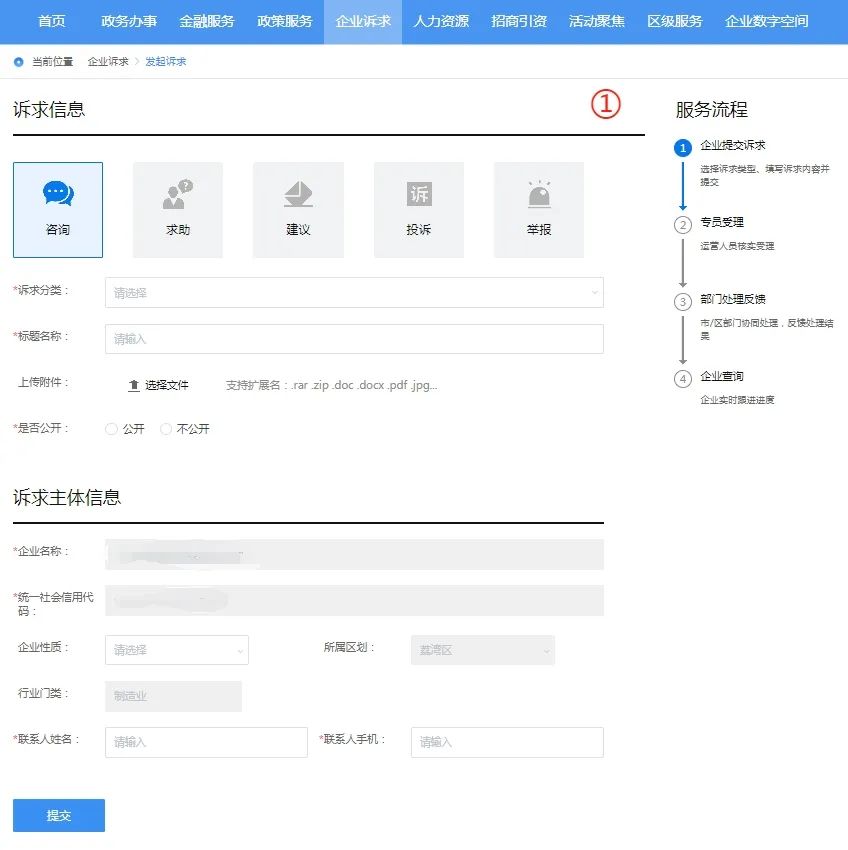Open the 所属区划 district dropdown
The height and width of the screenshot is (850, 848).
[x=483, y=650]
